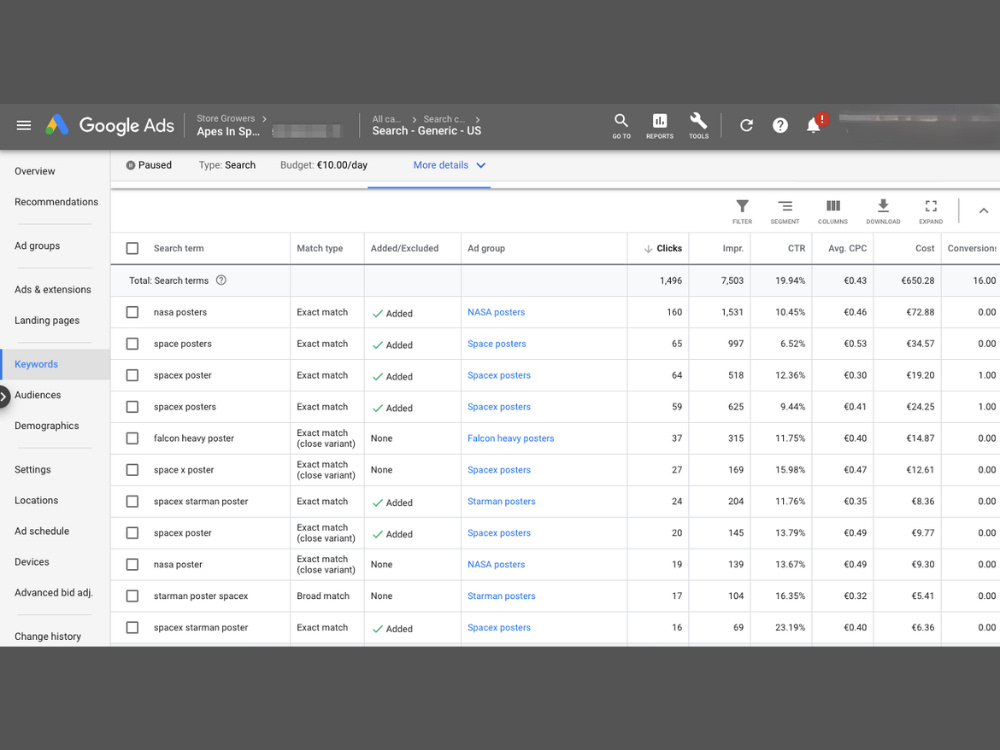
Task: Open Ad groups in the sidebar
Action: 37,246
